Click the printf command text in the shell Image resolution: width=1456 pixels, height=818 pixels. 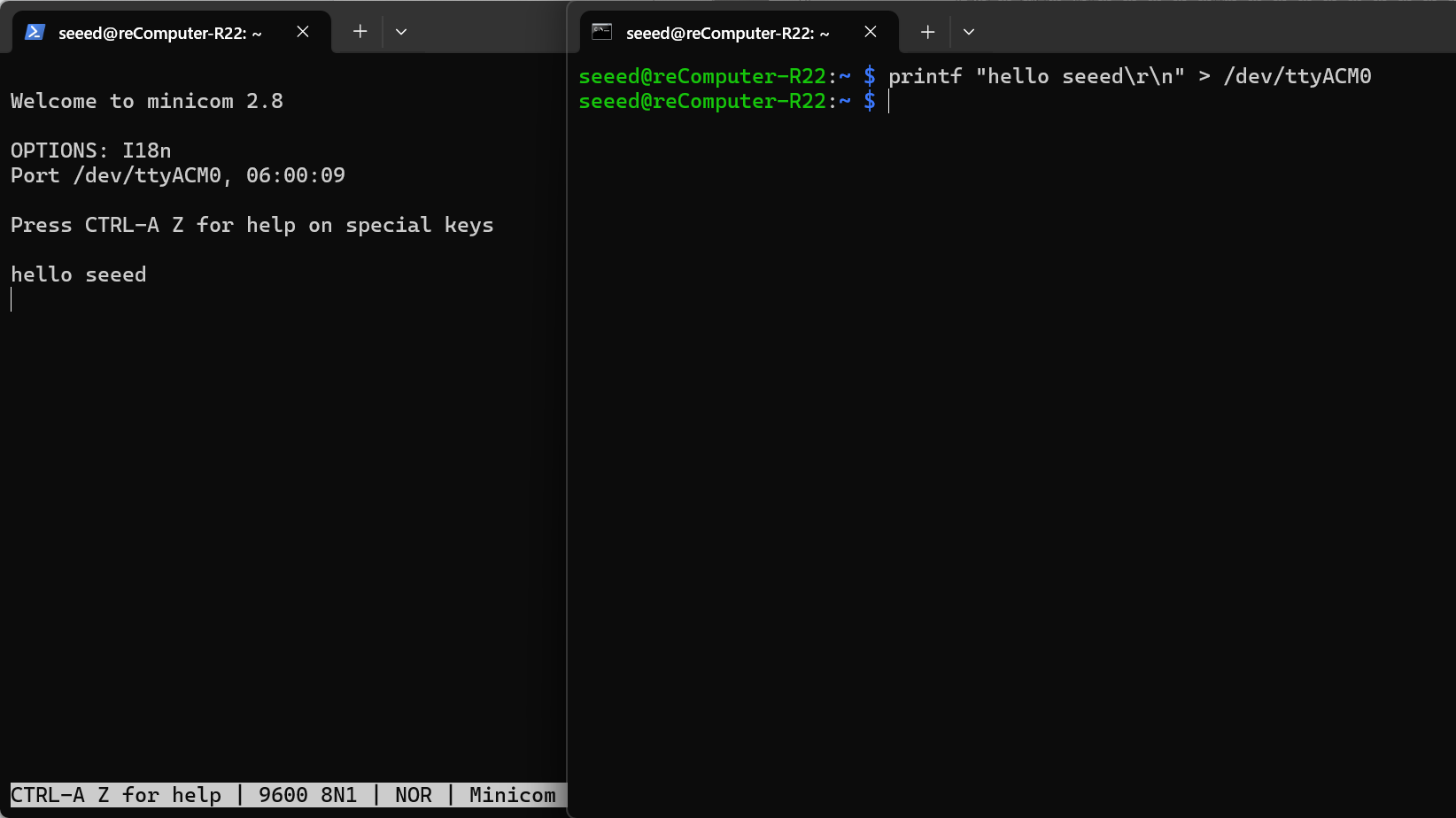coord(1129,76)
